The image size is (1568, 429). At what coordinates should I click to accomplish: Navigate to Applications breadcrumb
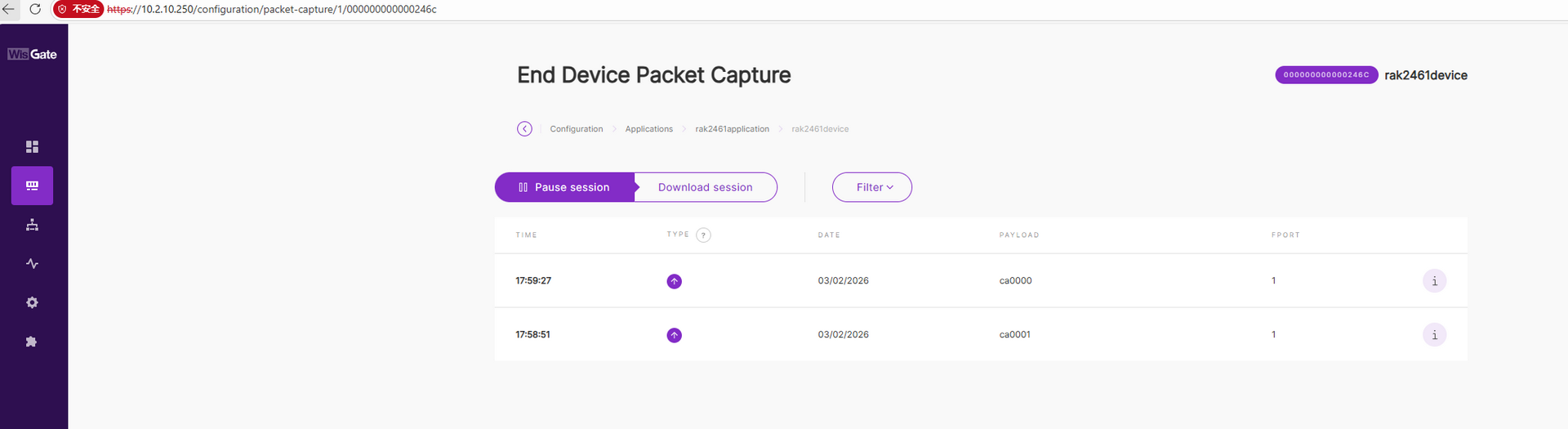pos(648,129)
